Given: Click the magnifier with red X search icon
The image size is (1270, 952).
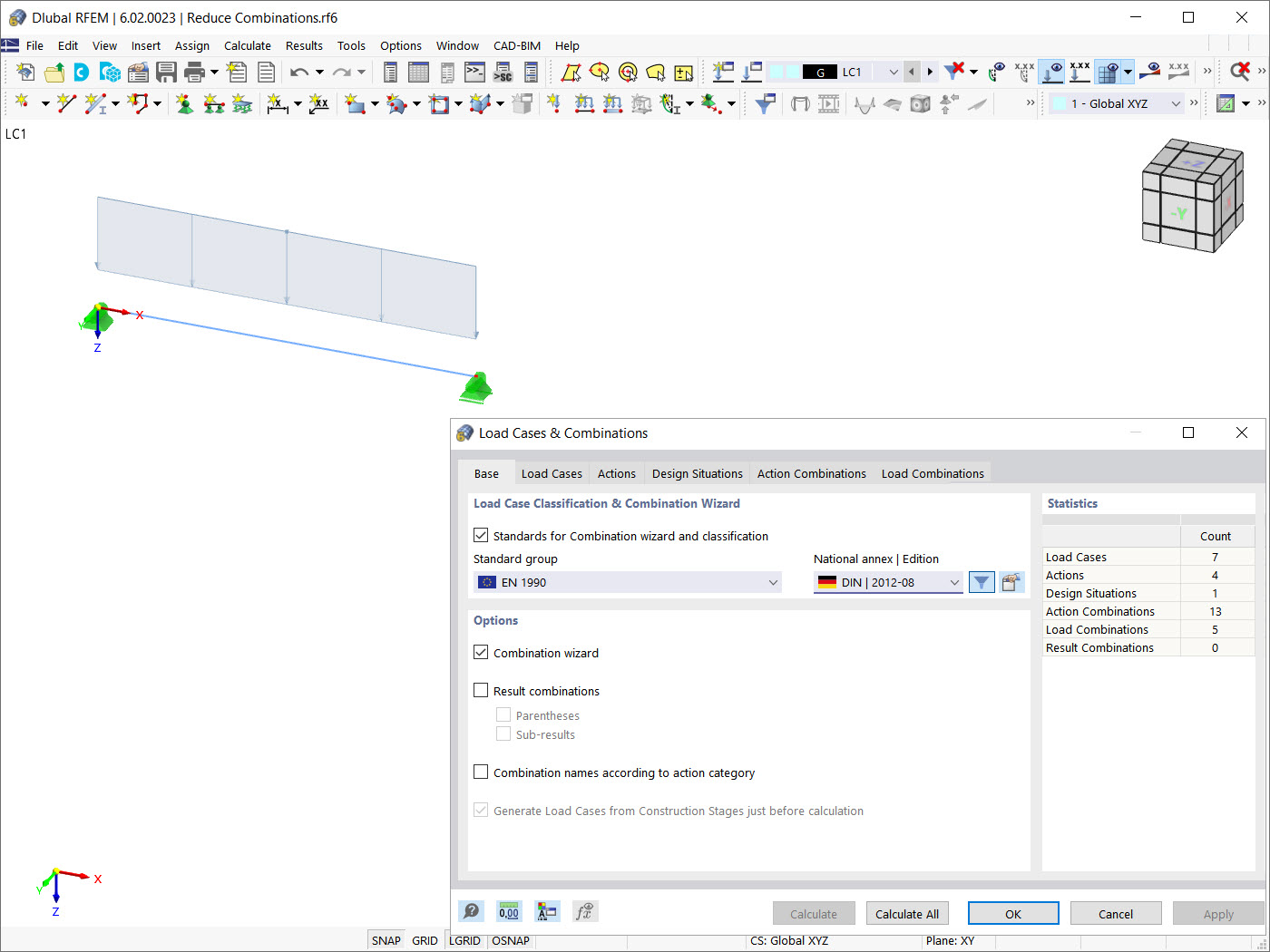Looking at the screenshot, I should coord(1240,71).
